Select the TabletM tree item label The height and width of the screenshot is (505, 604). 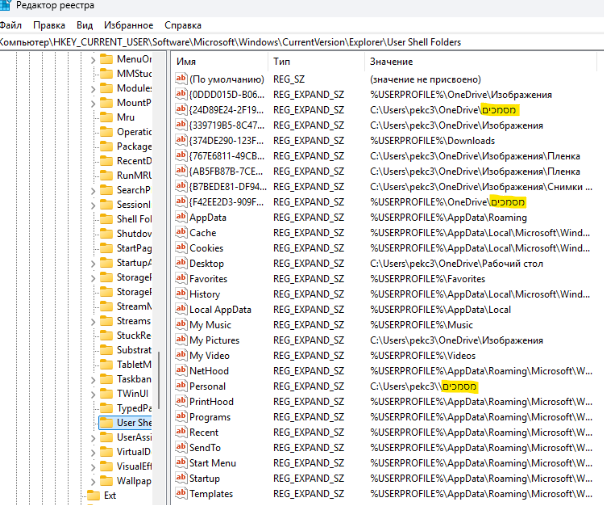134,364
